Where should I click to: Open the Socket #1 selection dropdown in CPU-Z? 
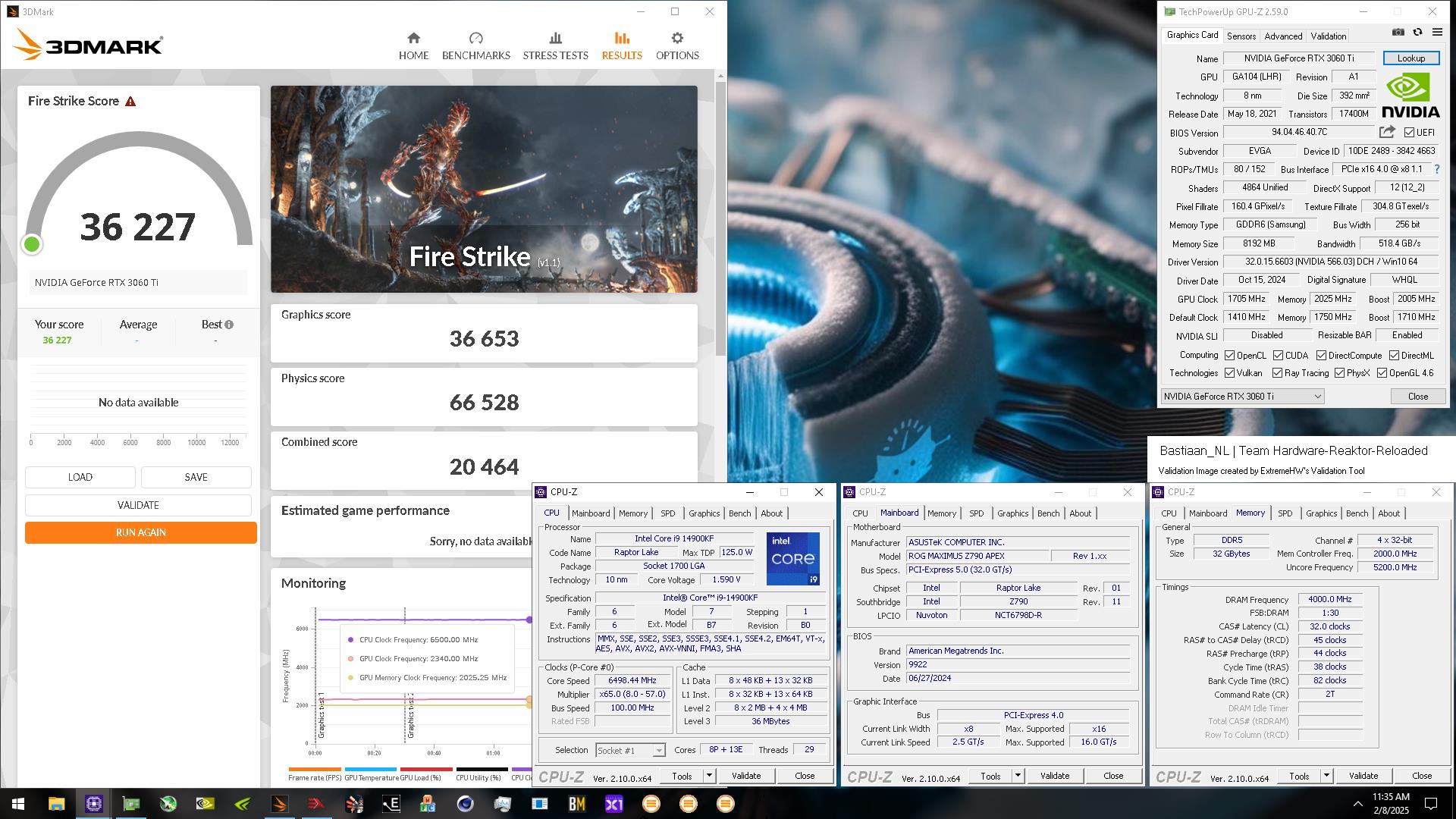(x=630, y=751)
